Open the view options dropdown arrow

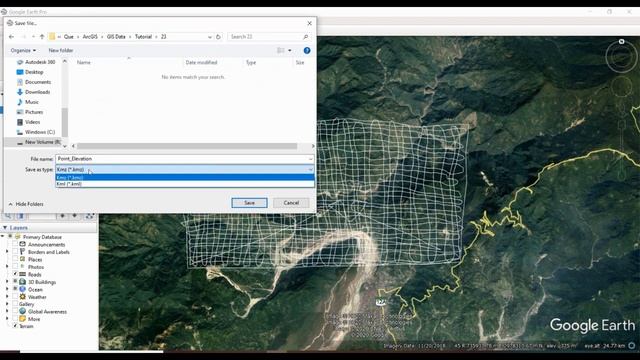290,50
